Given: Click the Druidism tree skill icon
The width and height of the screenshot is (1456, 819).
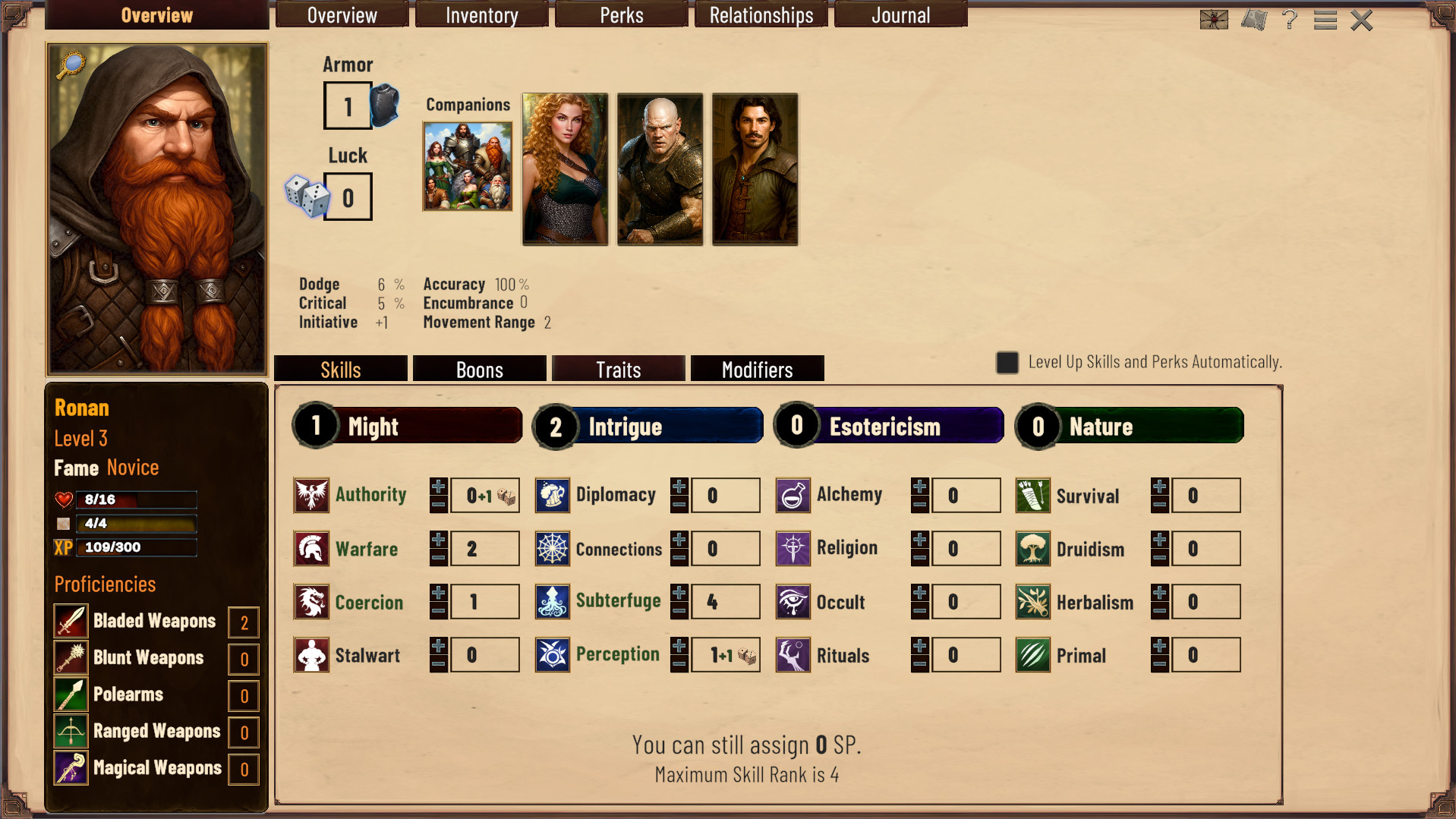Looking at the screenshot, I should [x=1032, y=549].
